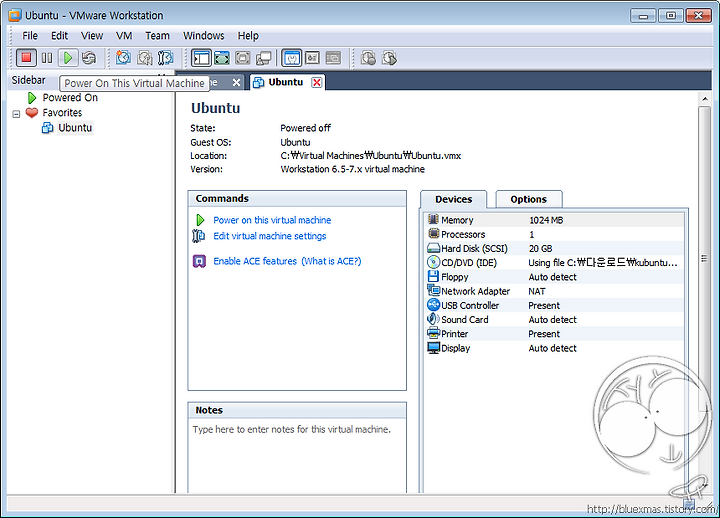The width and height of the screenshot is (720, 518).
Task: Open the File menu
Action: [30, 36]
